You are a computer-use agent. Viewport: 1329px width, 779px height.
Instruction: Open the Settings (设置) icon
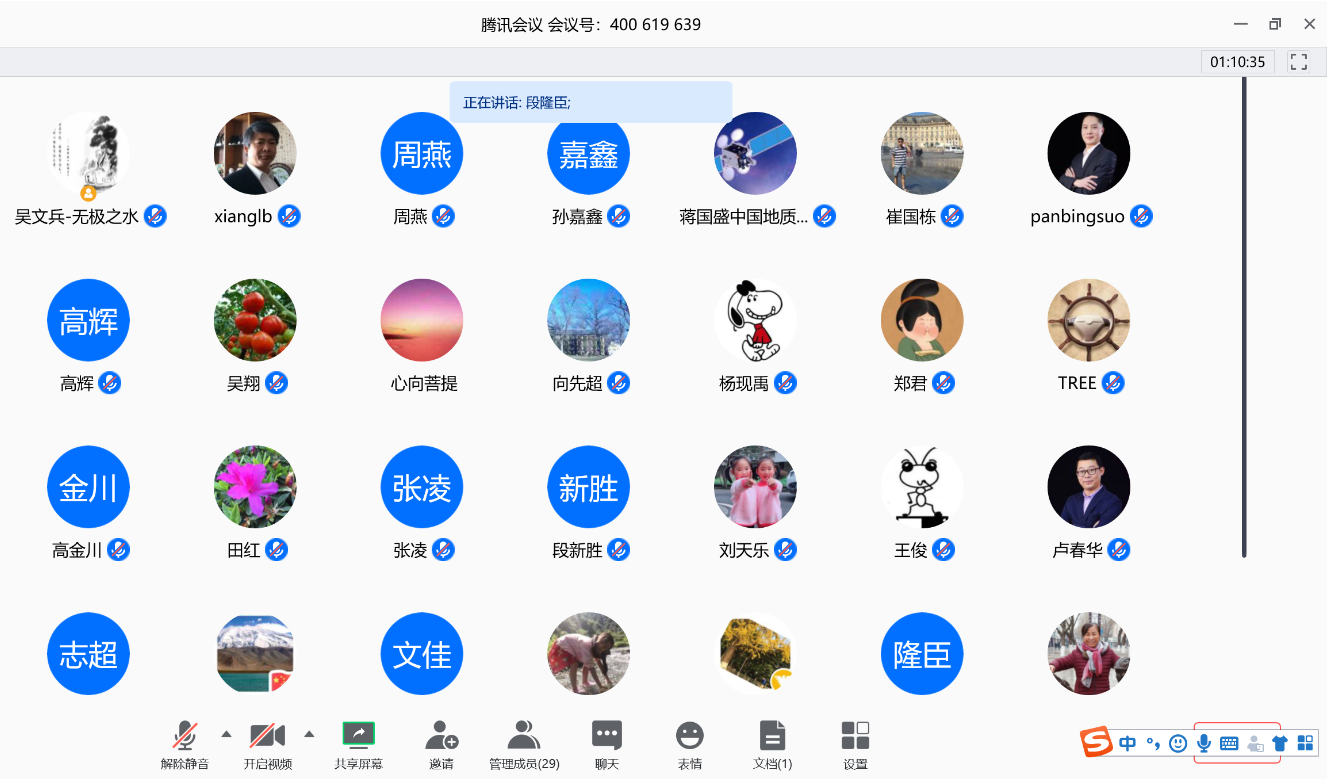point(855,736)
